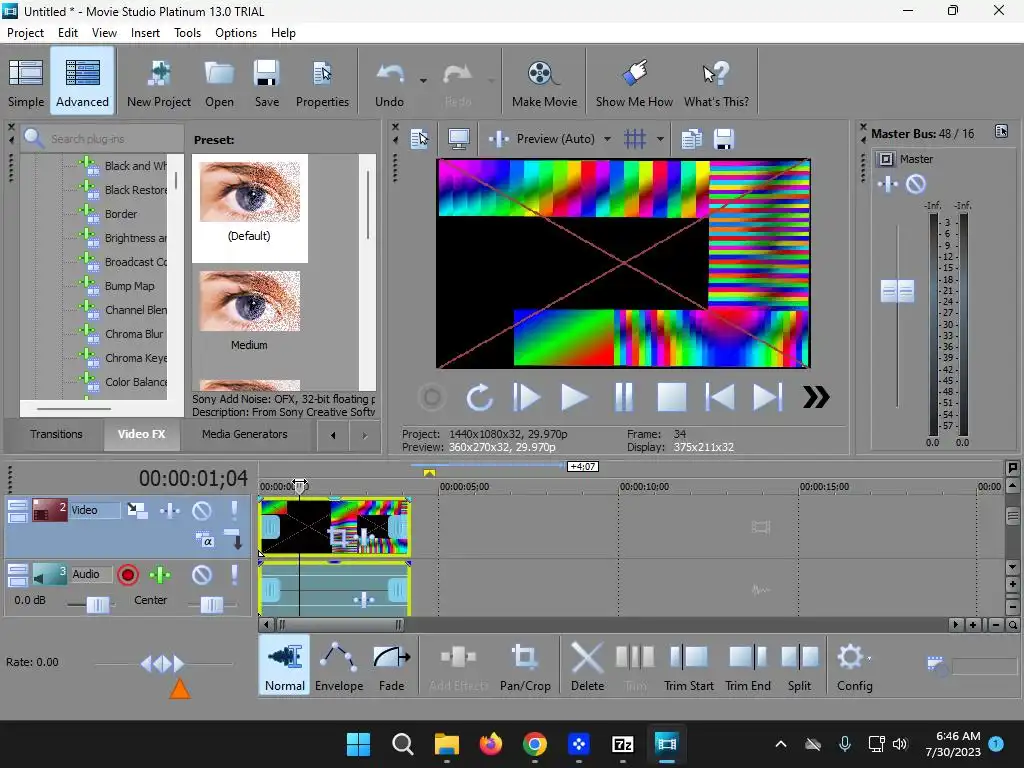Trim End of selected event

pyautogui.click(x=748, y=666)
